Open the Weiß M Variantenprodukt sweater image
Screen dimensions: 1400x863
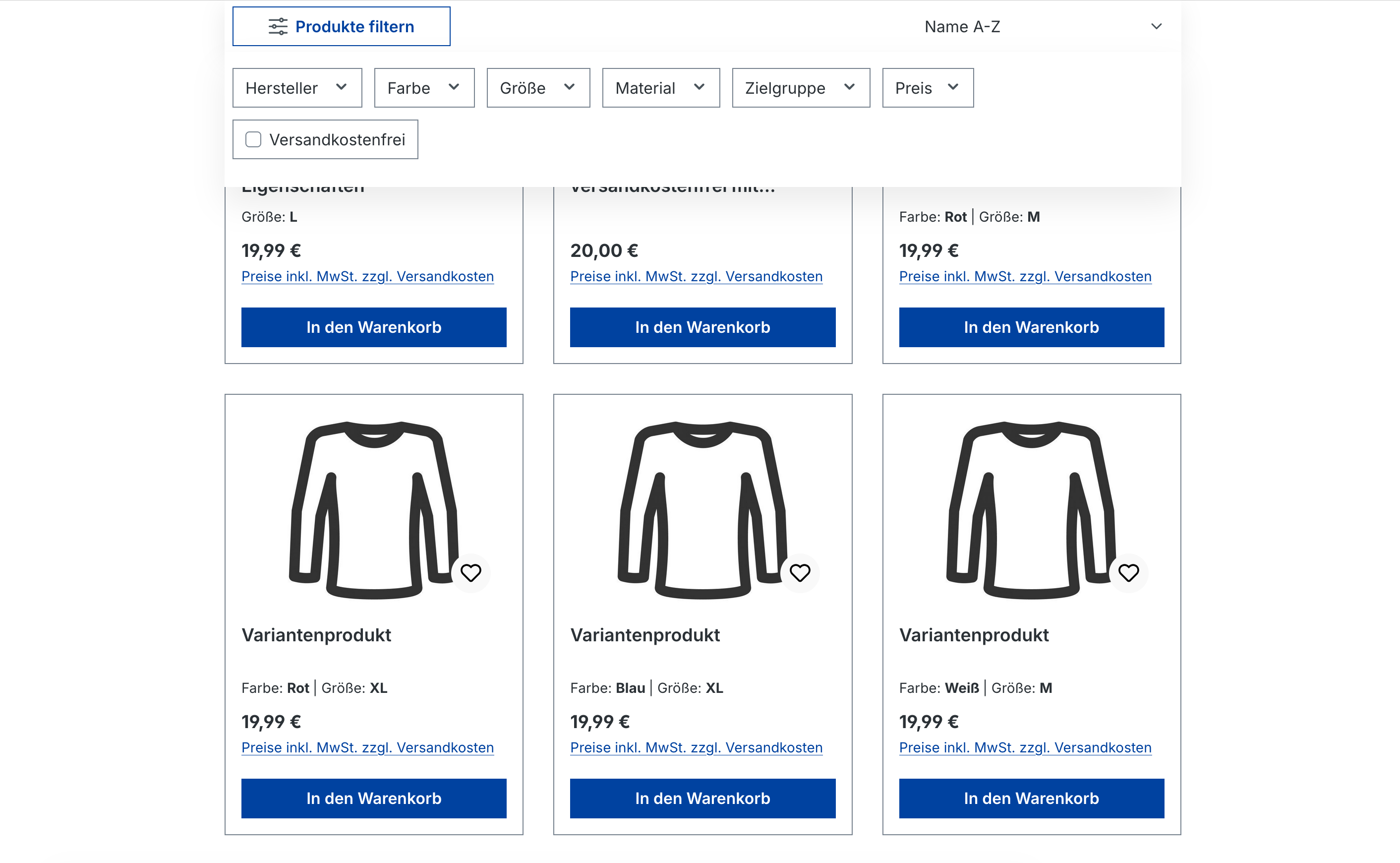pos(1032,510)
